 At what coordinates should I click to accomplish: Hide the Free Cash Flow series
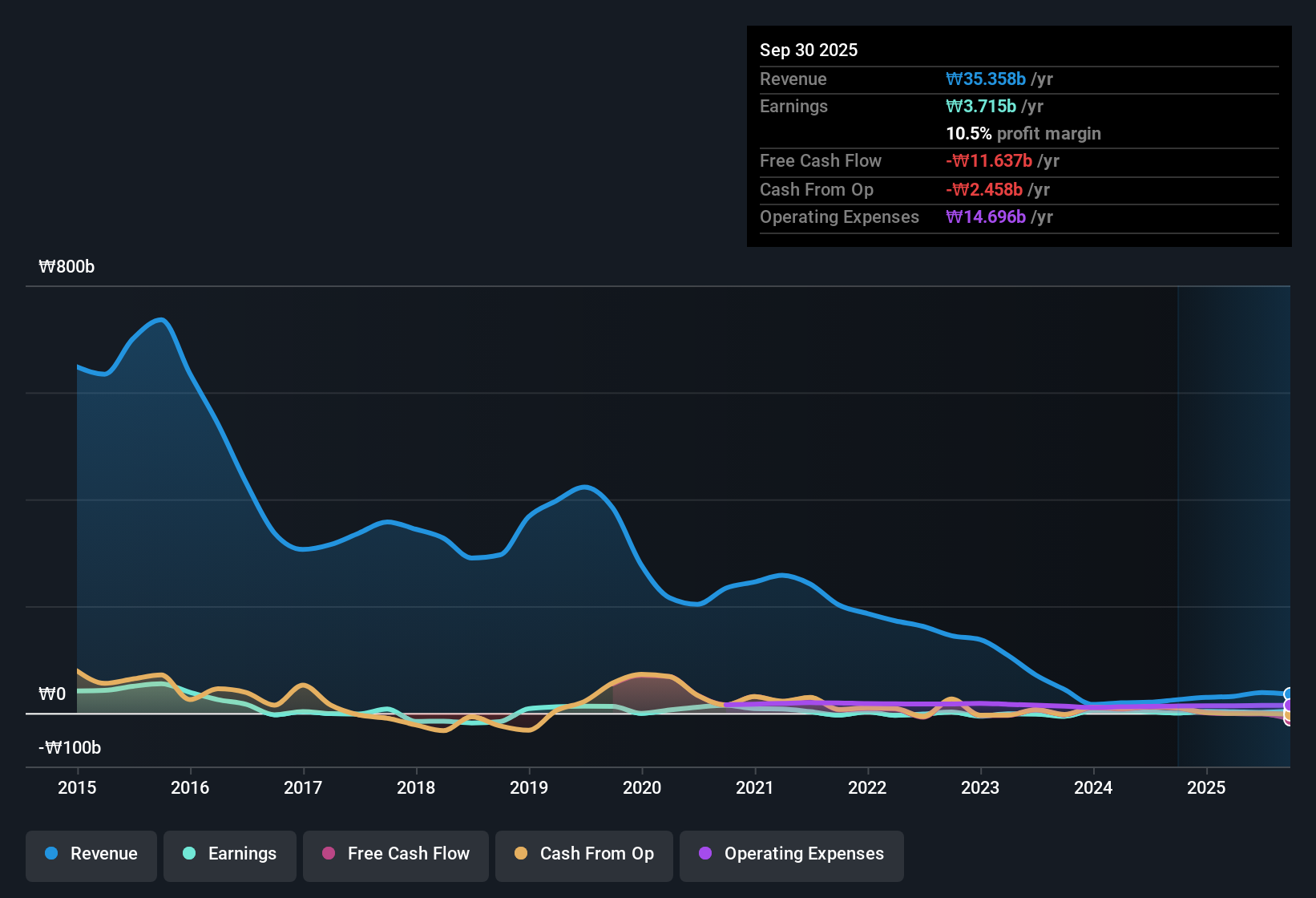tap(395, 854)
